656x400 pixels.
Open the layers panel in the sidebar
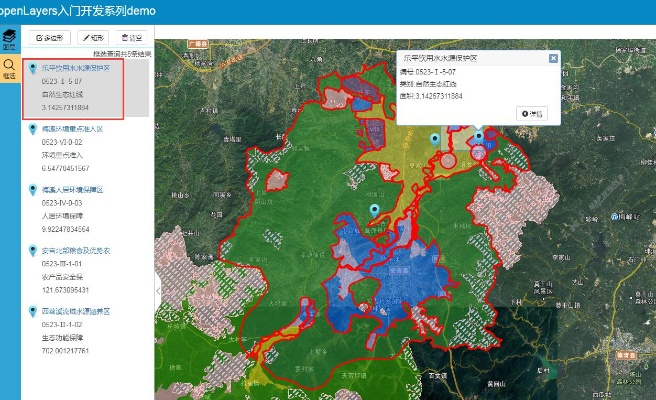click(x=9, y=38)
